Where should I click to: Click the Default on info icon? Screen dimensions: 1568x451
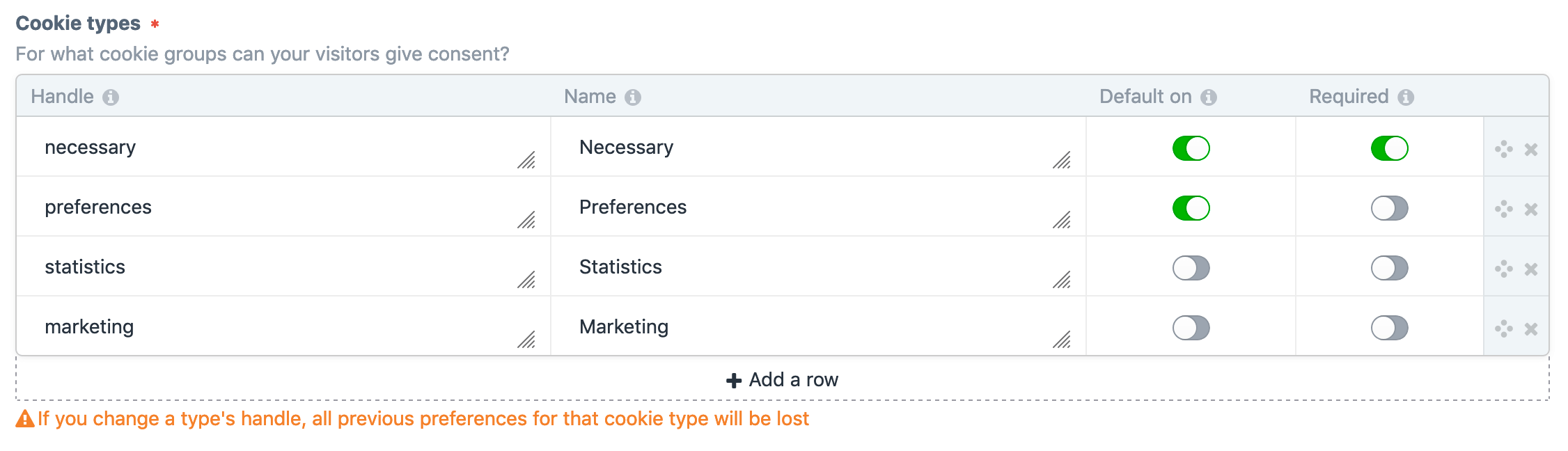click(1209, 97)
